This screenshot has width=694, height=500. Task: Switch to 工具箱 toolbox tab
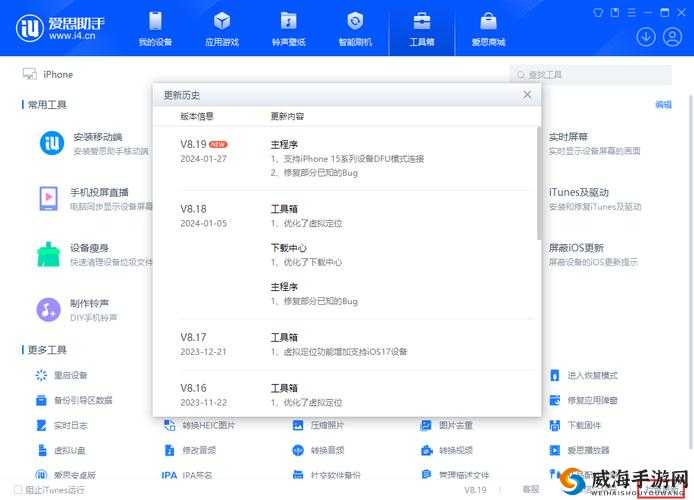422,29
